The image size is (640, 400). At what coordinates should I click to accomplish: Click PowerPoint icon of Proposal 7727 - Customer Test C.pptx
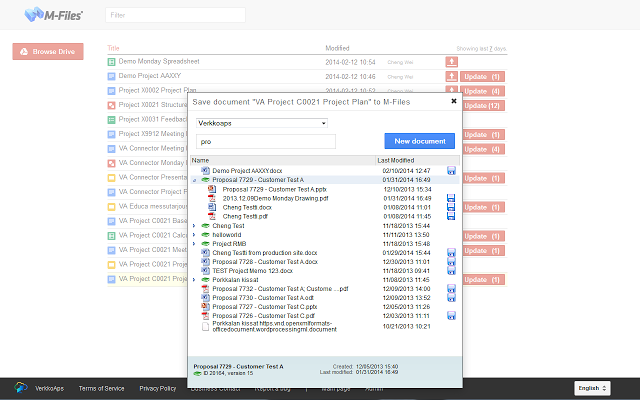pos(205,306)
